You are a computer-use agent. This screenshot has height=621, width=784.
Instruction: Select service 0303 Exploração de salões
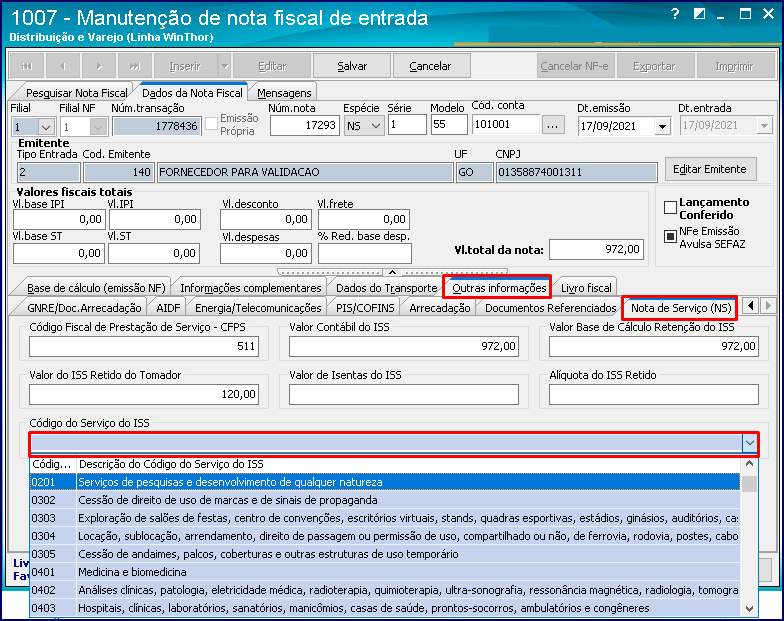(x=385, y=518)
